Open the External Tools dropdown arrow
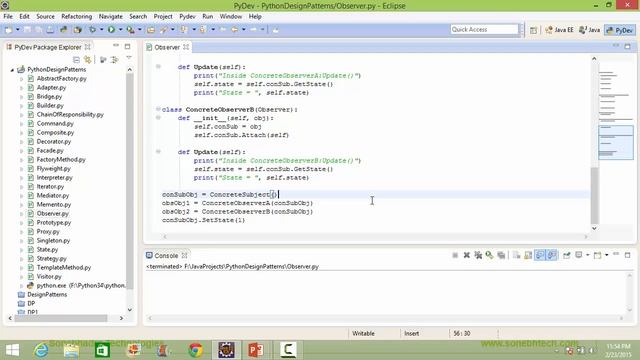Screen dimensions: 640x360 140,30
